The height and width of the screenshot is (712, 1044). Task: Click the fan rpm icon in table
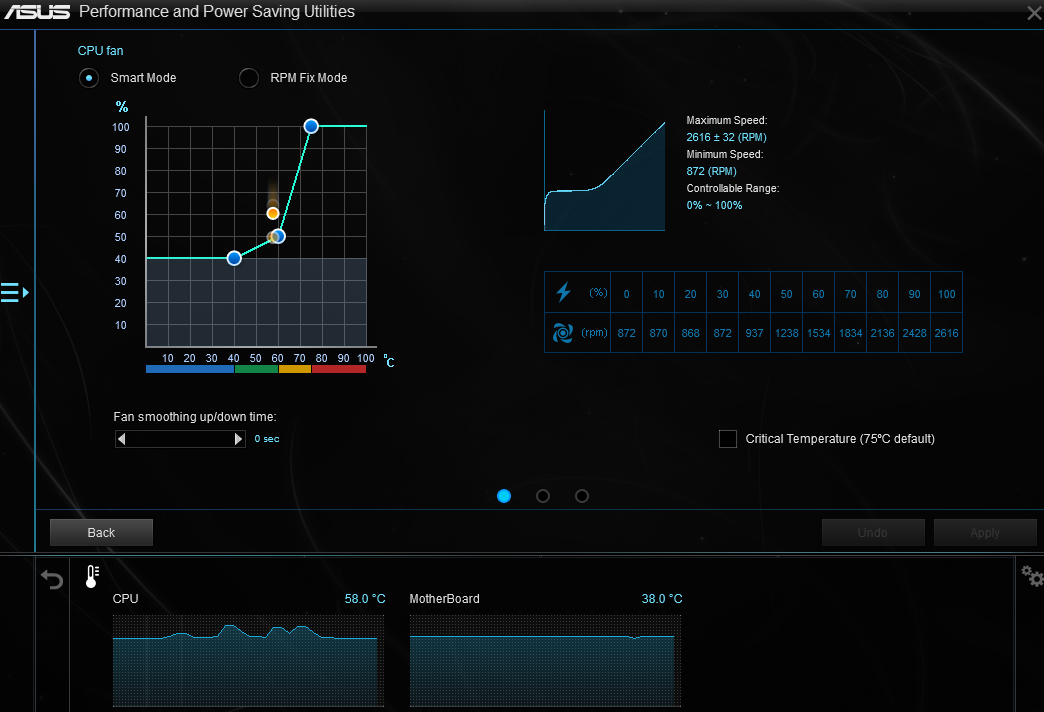(564, 333)
